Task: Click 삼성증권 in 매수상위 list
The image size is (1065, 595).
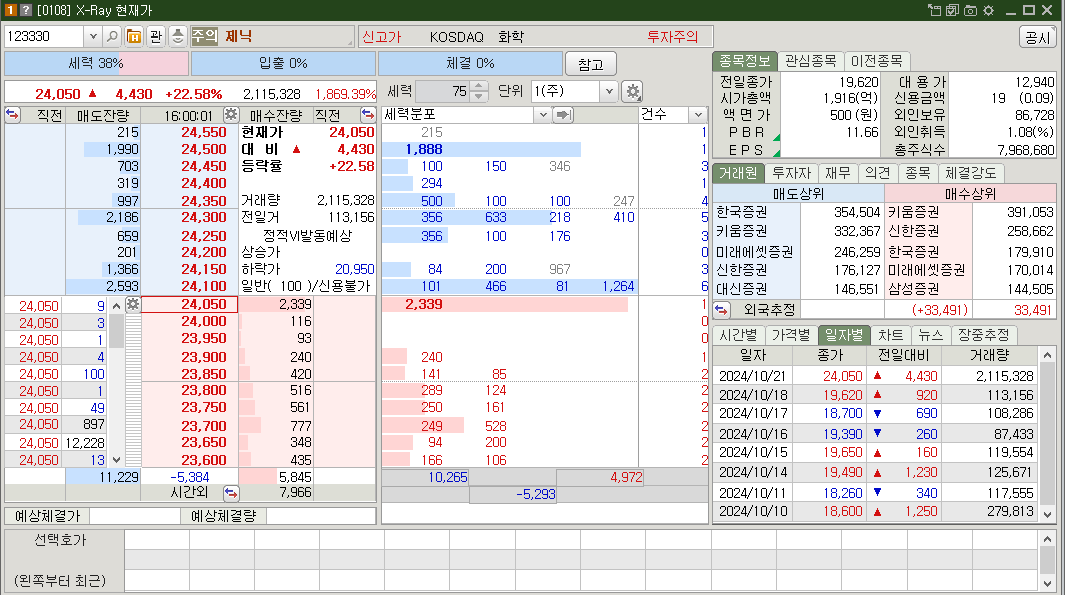Action: click(x=914, y=289)
